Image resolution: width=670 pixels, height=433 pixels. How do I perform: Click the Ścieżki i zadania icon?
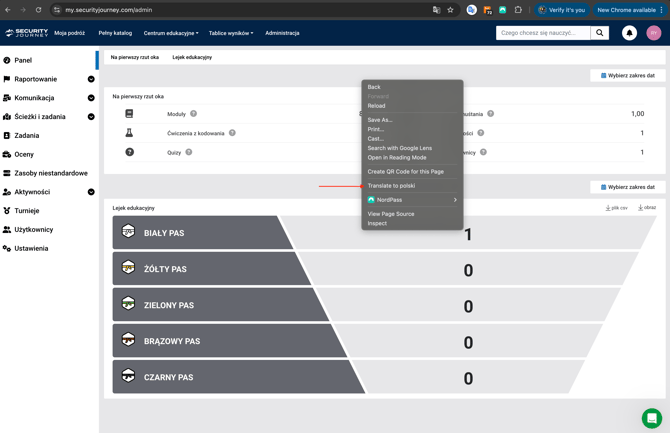6,117
